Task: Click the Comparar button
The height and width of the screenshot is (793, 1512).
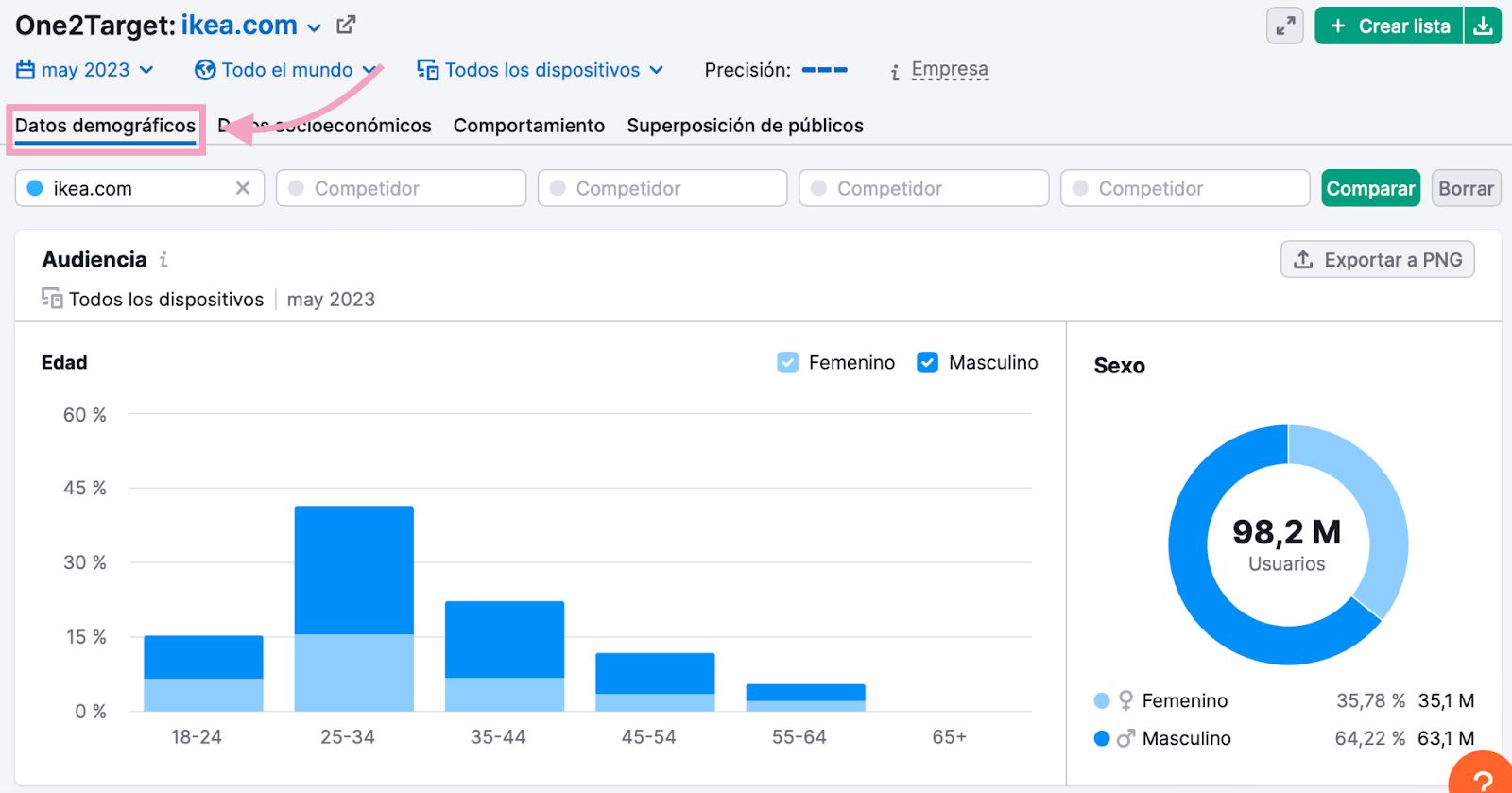Action: pyautogui.click(x=1370, y=188)
